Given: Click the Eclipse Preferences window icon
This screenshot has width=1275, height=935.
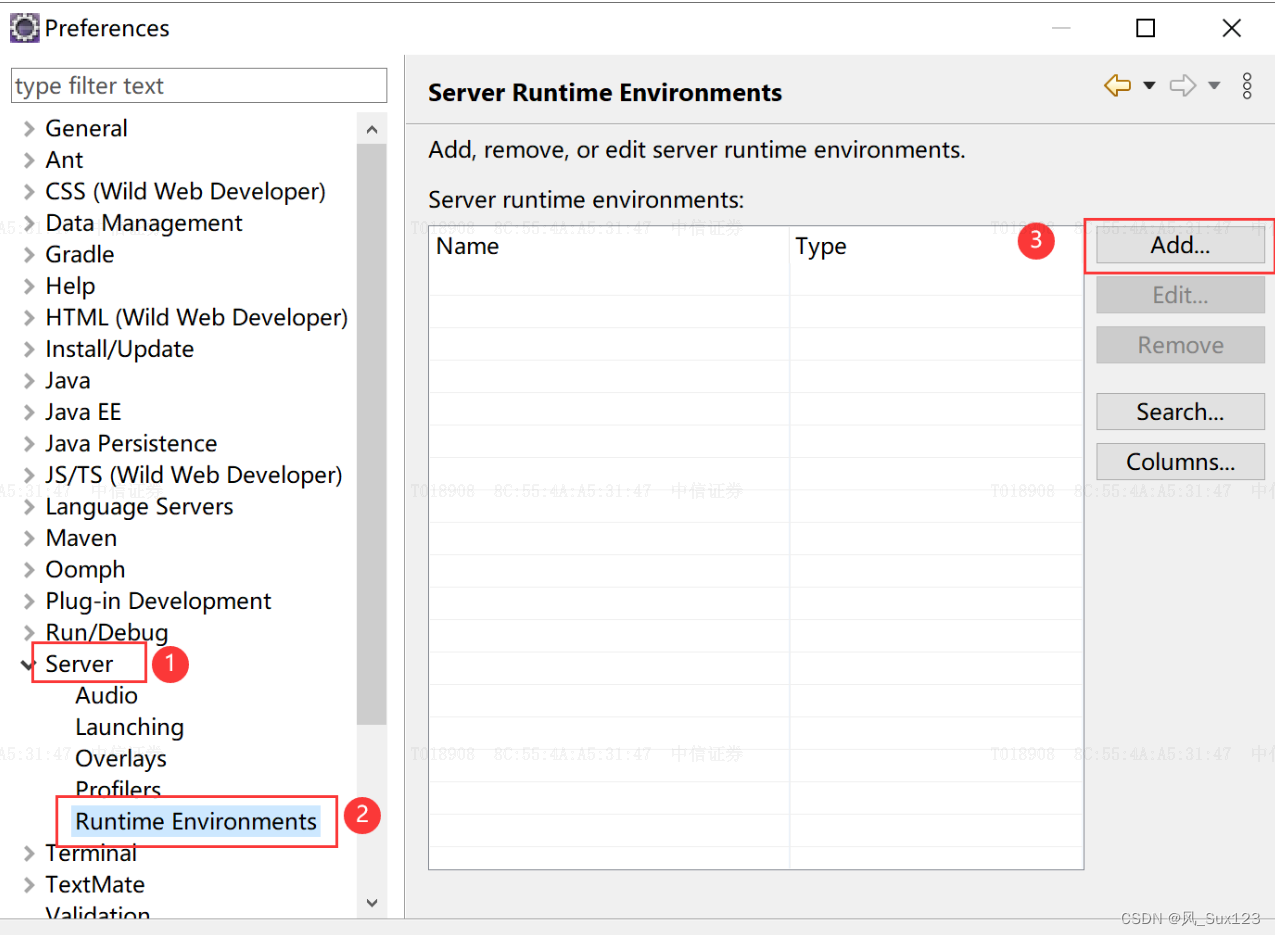Looking at the screenshot, I should point(24,27).
